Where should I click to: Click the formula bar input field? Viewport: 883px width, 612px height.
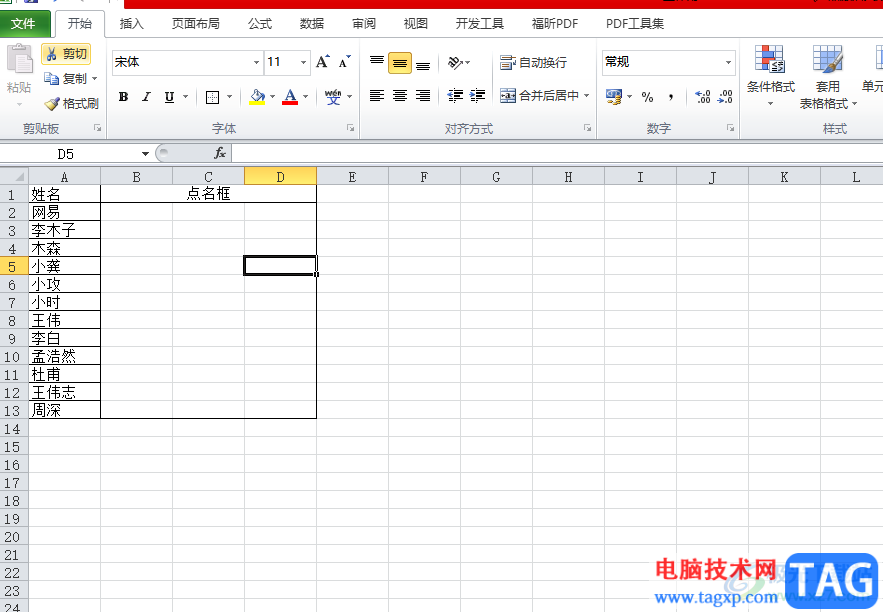point(558,153)
